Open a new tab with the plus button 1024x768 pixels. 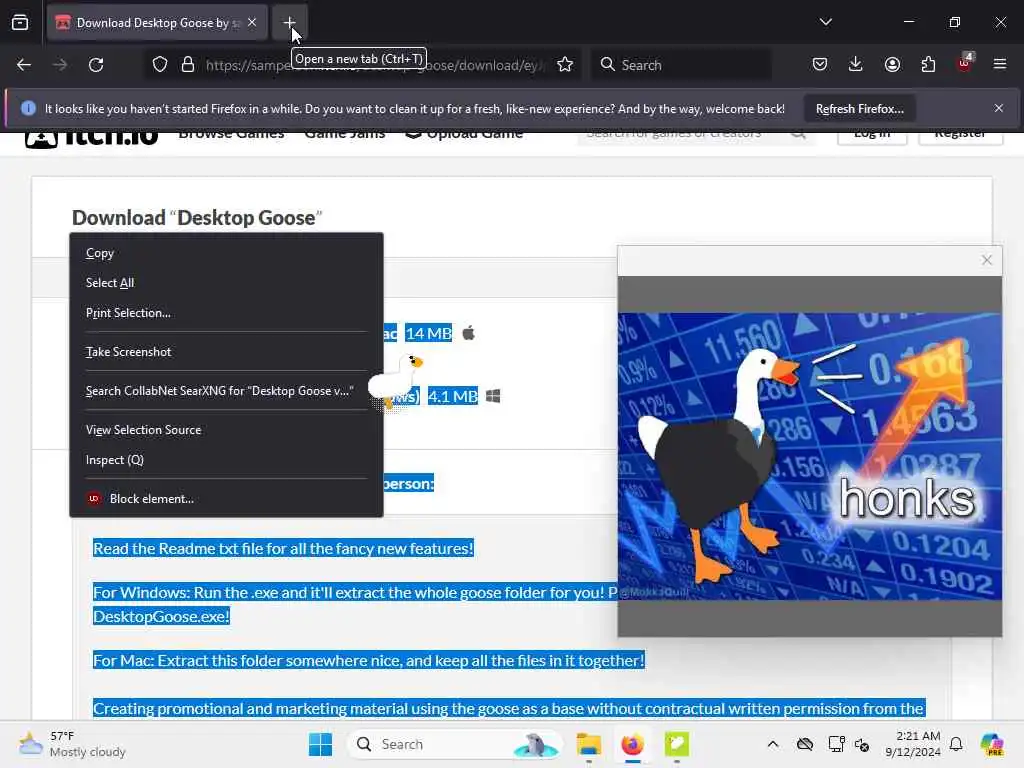click(289, 23)
